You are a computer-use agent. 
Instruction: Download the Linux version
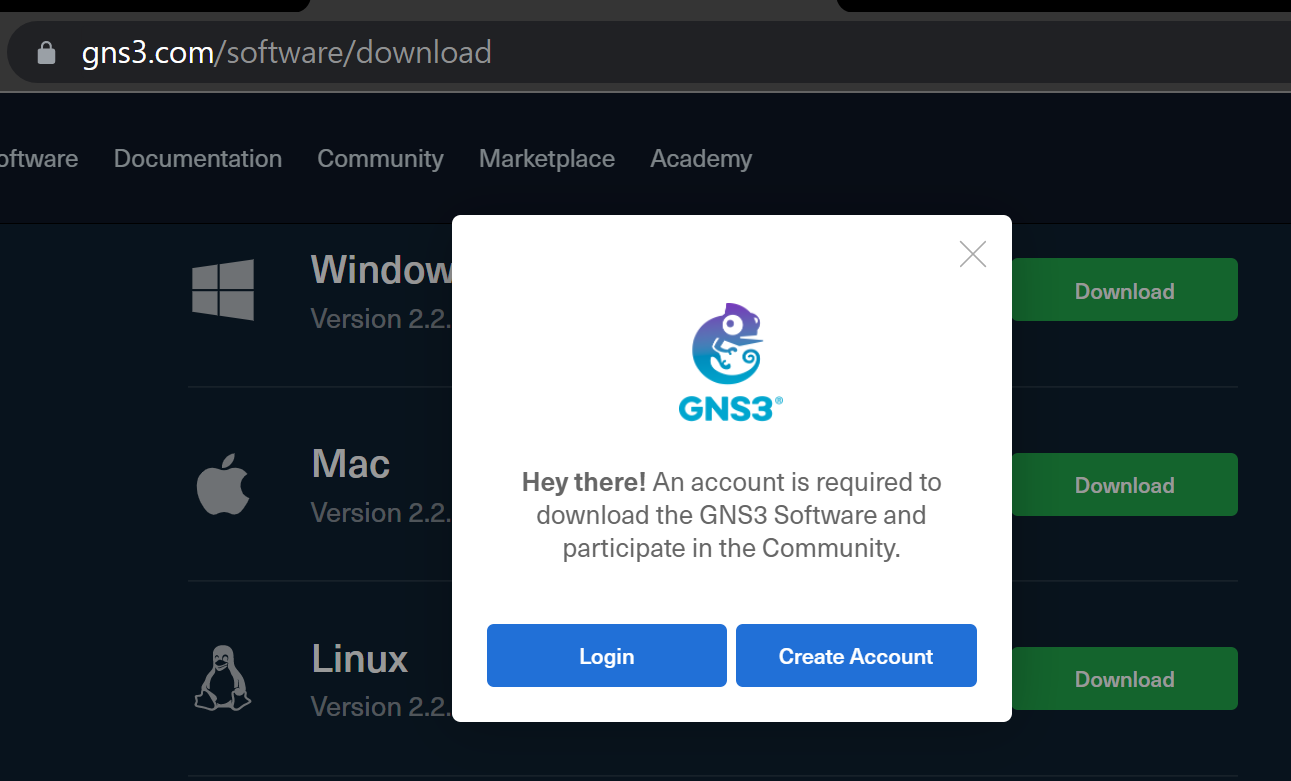tap(1124, 679)
